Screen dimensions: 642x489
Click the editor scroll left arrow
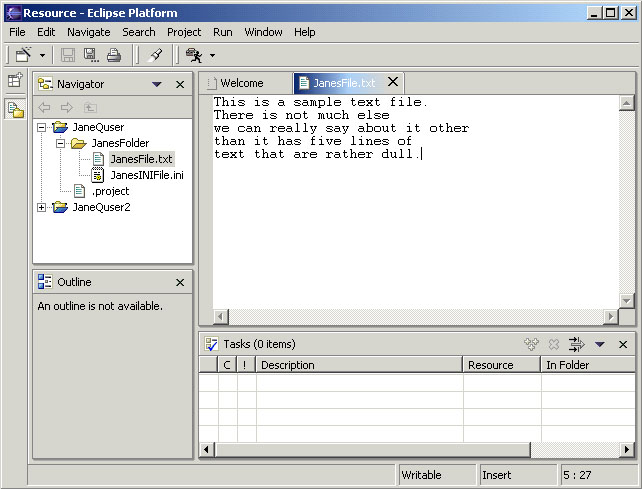tap(221, 317)
